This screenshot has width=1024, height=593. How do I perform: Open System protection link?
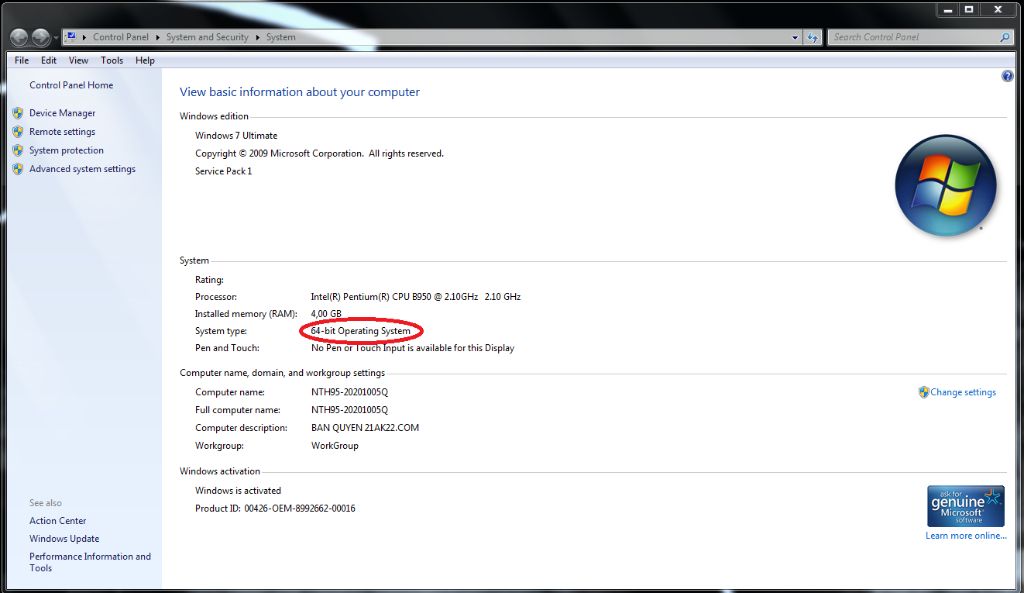[66, 150]
